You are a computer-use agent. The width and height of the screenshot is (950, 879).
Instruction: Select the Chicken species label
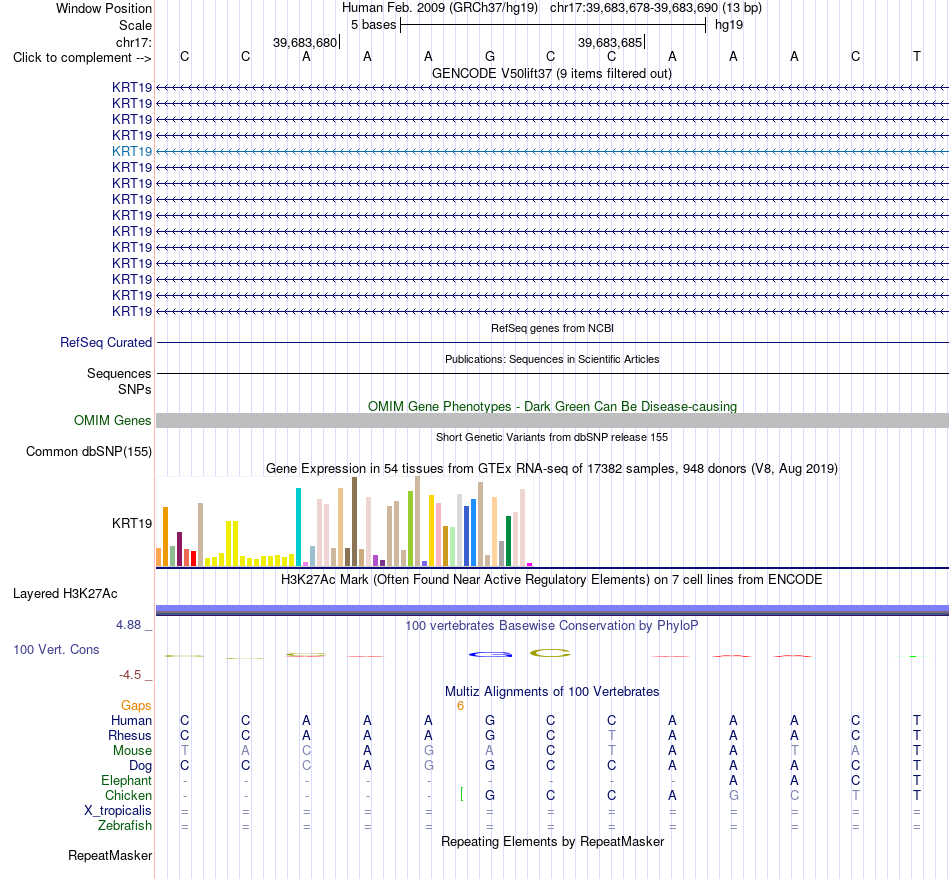tap(128, 795)
